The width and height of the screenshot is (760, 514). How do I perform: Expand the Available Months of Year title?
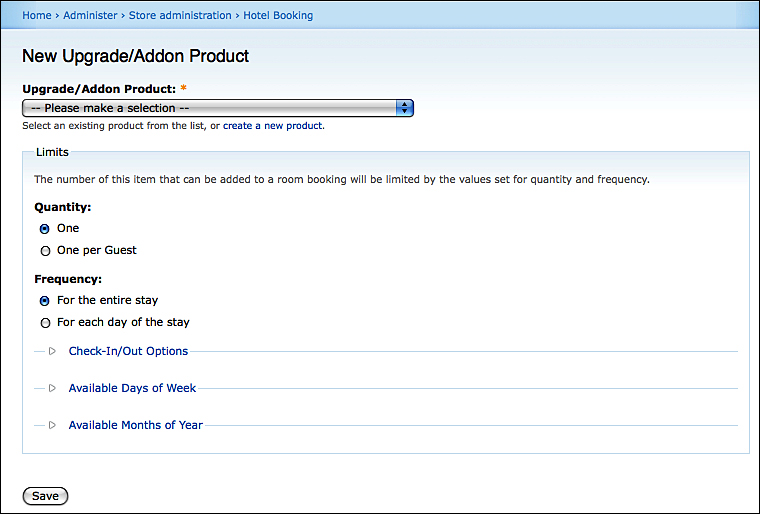tap(135, 425)
